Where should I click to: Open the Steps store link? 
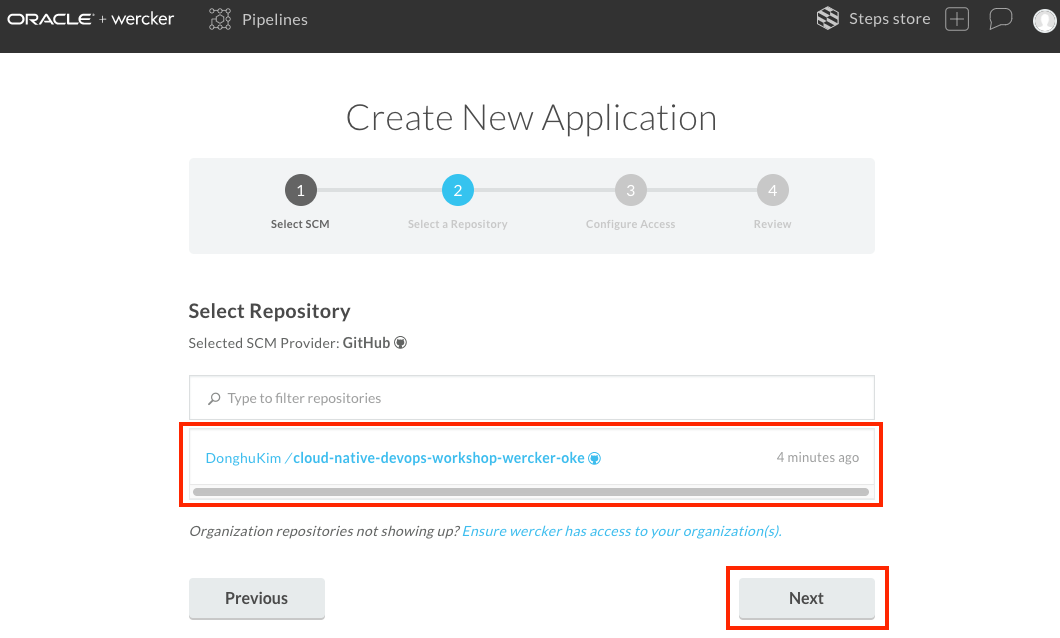coord(889,19)
